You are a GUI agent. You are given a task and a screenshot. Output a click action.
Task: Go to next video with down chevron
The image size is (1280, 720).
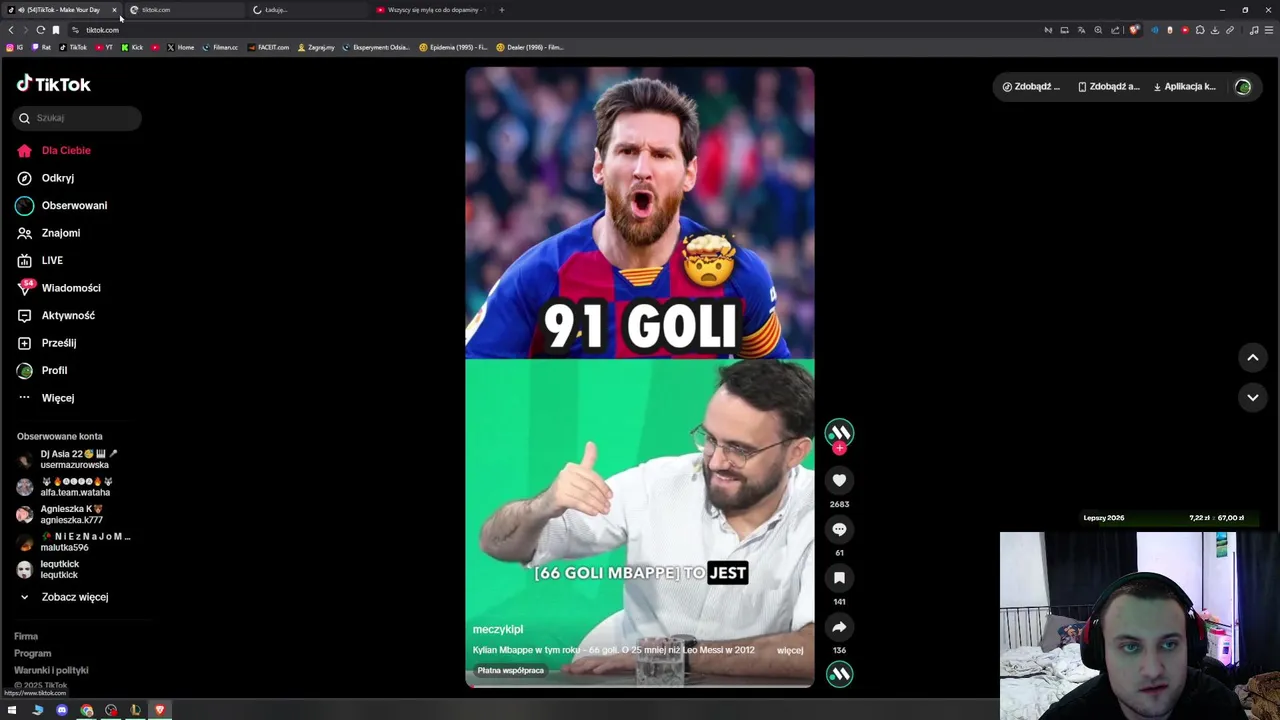[1252, 398]
